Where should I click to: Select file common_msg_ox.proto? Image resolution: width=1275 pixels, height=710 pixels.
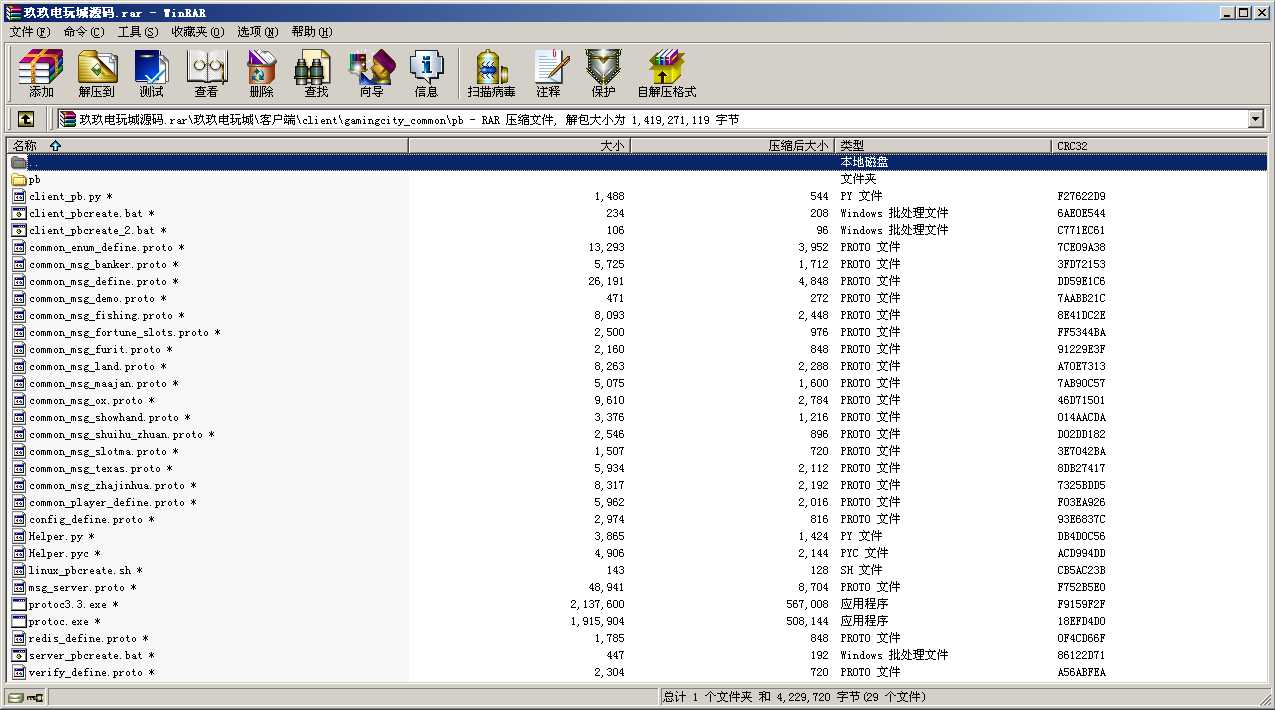(91, 401)
